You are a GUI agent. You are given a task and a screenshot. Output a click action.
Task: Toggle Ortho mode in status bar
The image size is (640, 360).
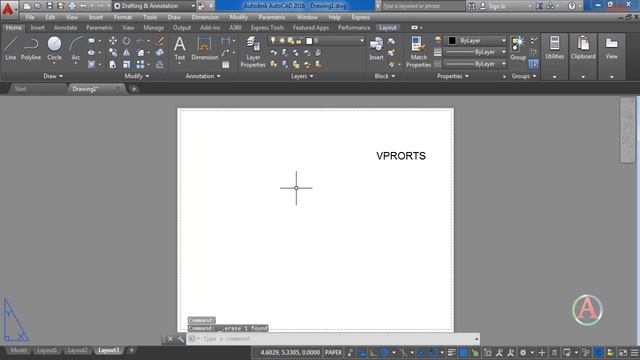coord(373,352)
